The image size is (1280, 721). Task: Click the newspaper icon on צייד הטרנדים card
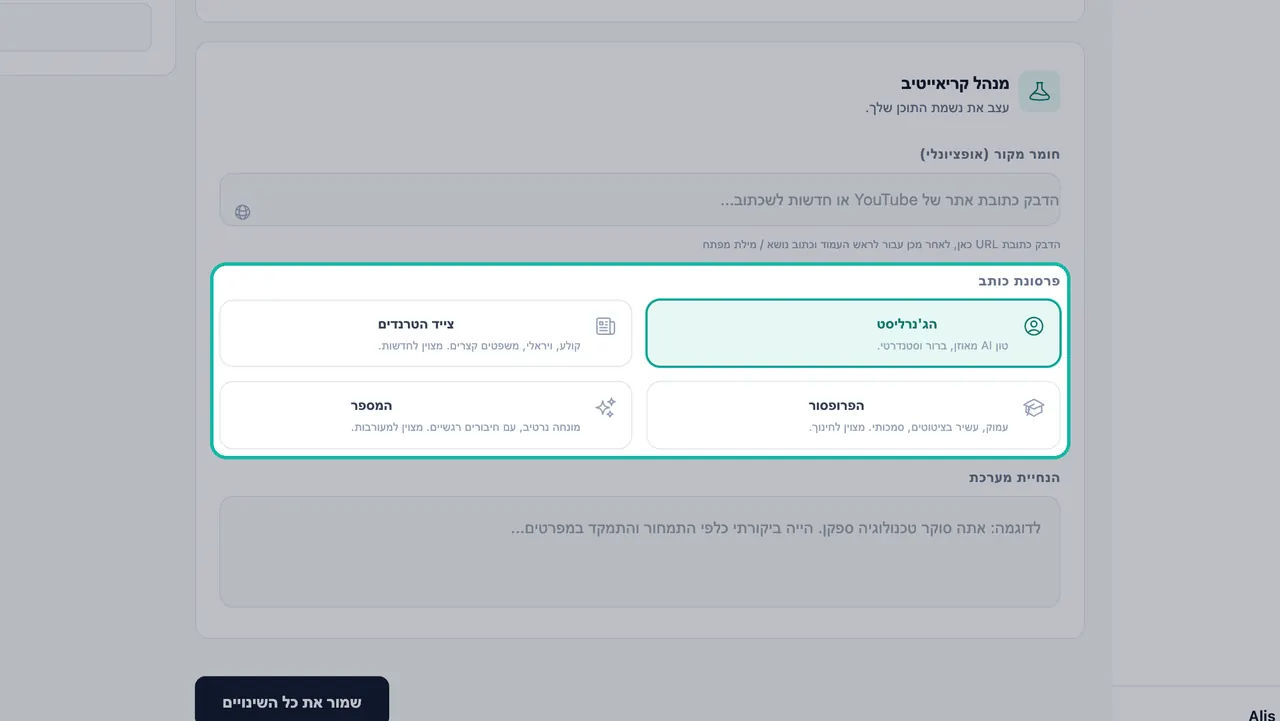[x=605, y=326]
